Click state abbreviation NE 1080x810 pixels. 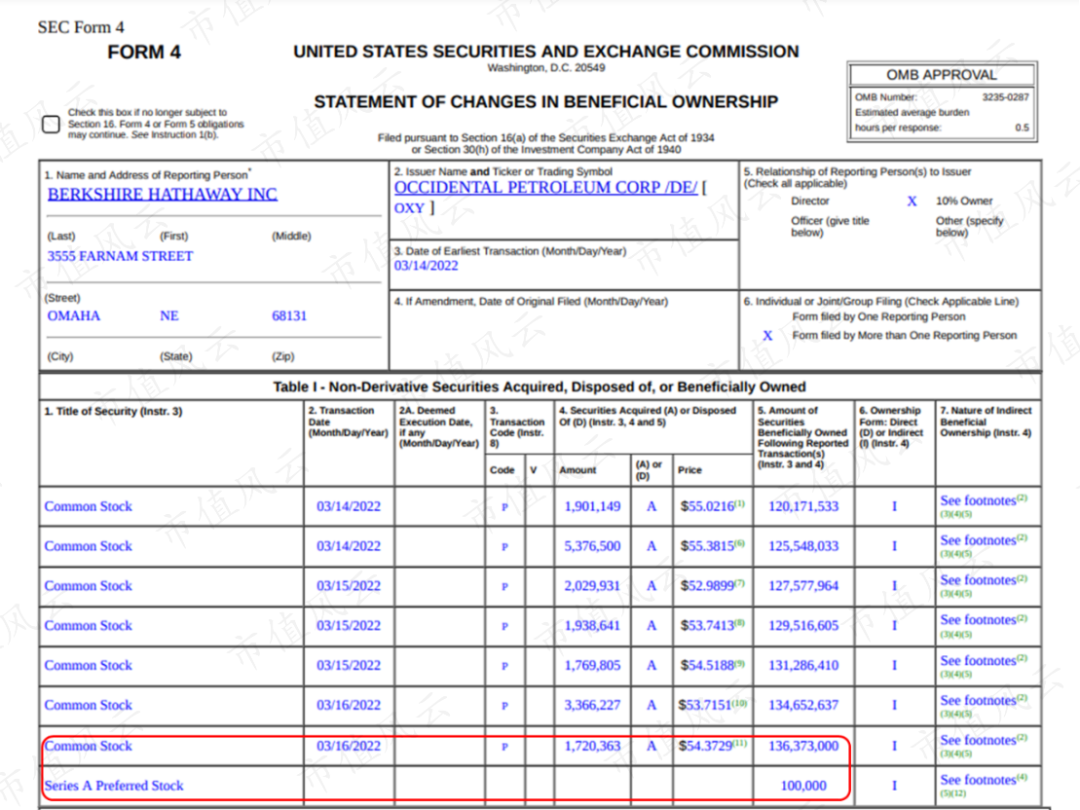coord(169,315)
